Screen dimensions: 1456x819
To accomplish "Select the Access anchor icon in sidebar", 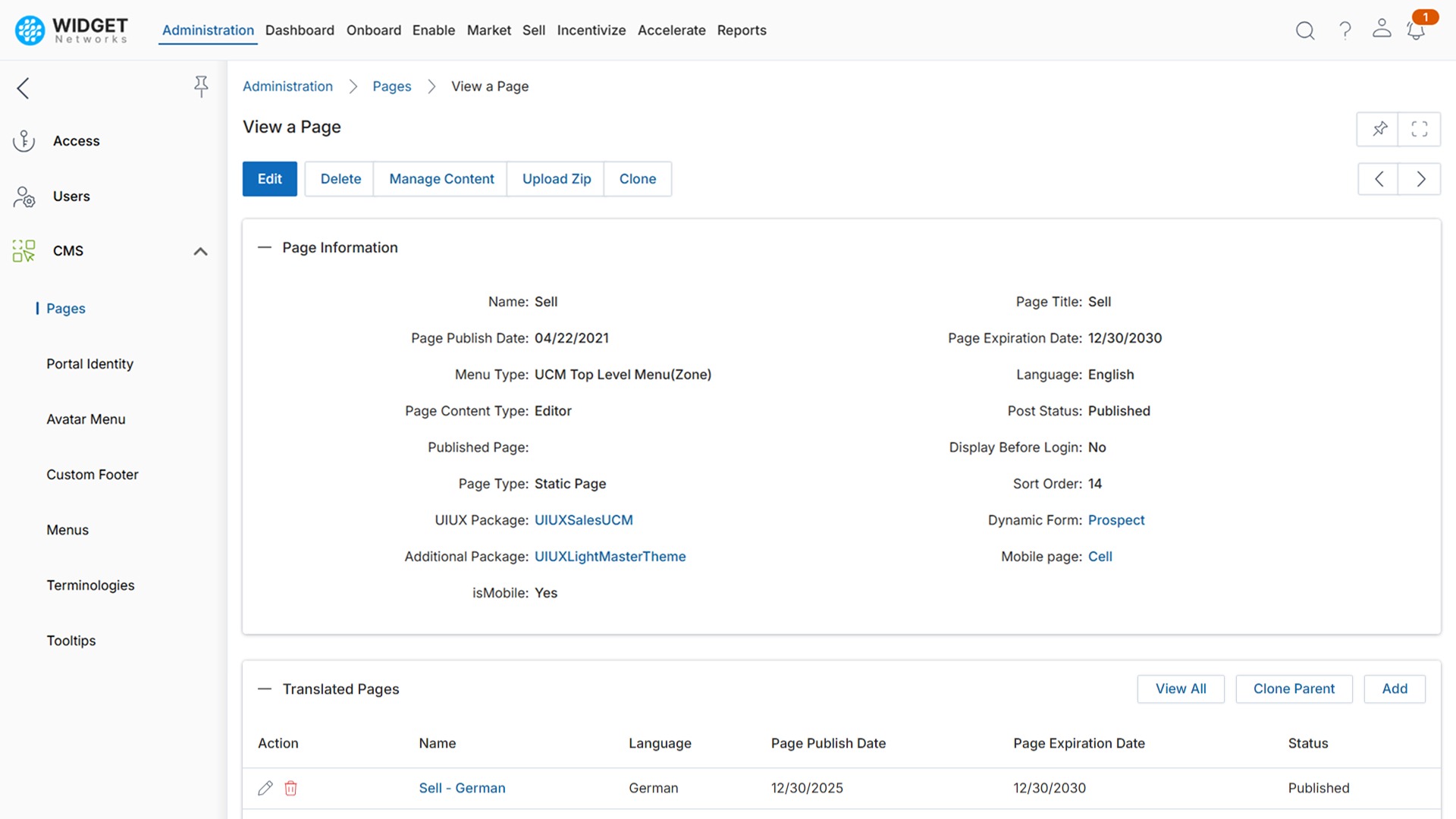I will 24,140.
